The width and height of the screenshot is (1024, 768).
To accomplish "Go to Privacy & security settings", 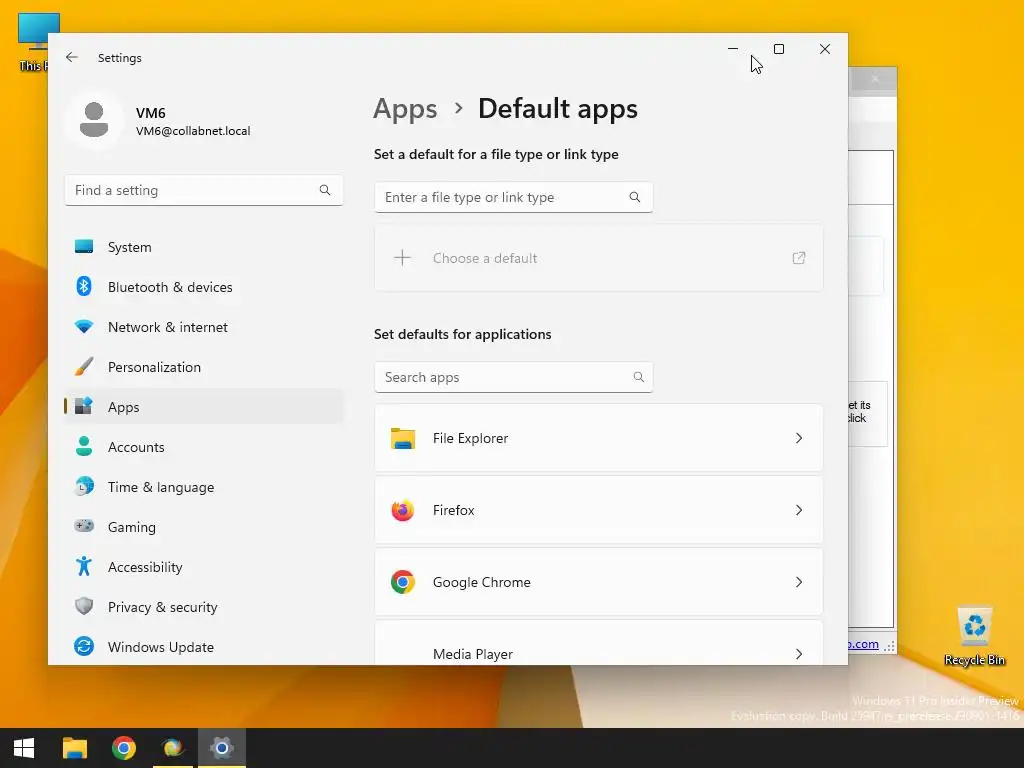I will [x=204, y=607].
